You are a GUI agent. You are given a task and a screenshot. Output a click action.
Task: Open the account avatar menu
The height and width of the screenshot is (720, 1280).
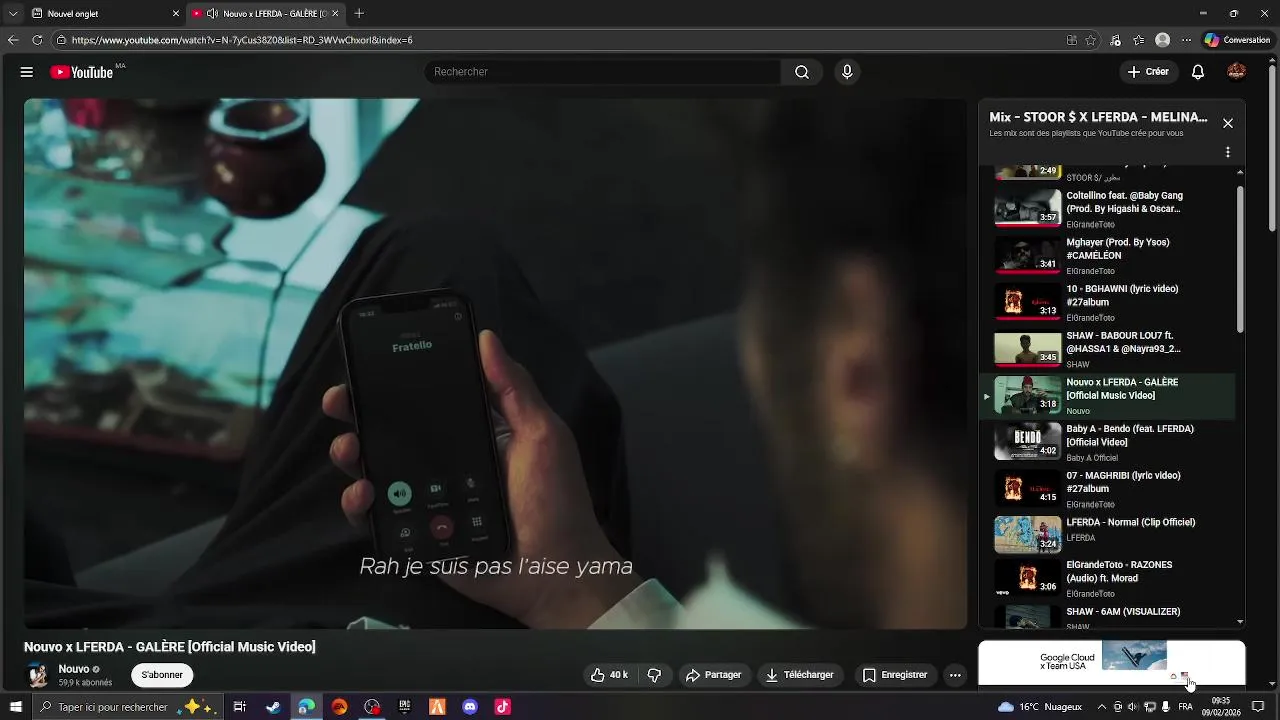1237,72
